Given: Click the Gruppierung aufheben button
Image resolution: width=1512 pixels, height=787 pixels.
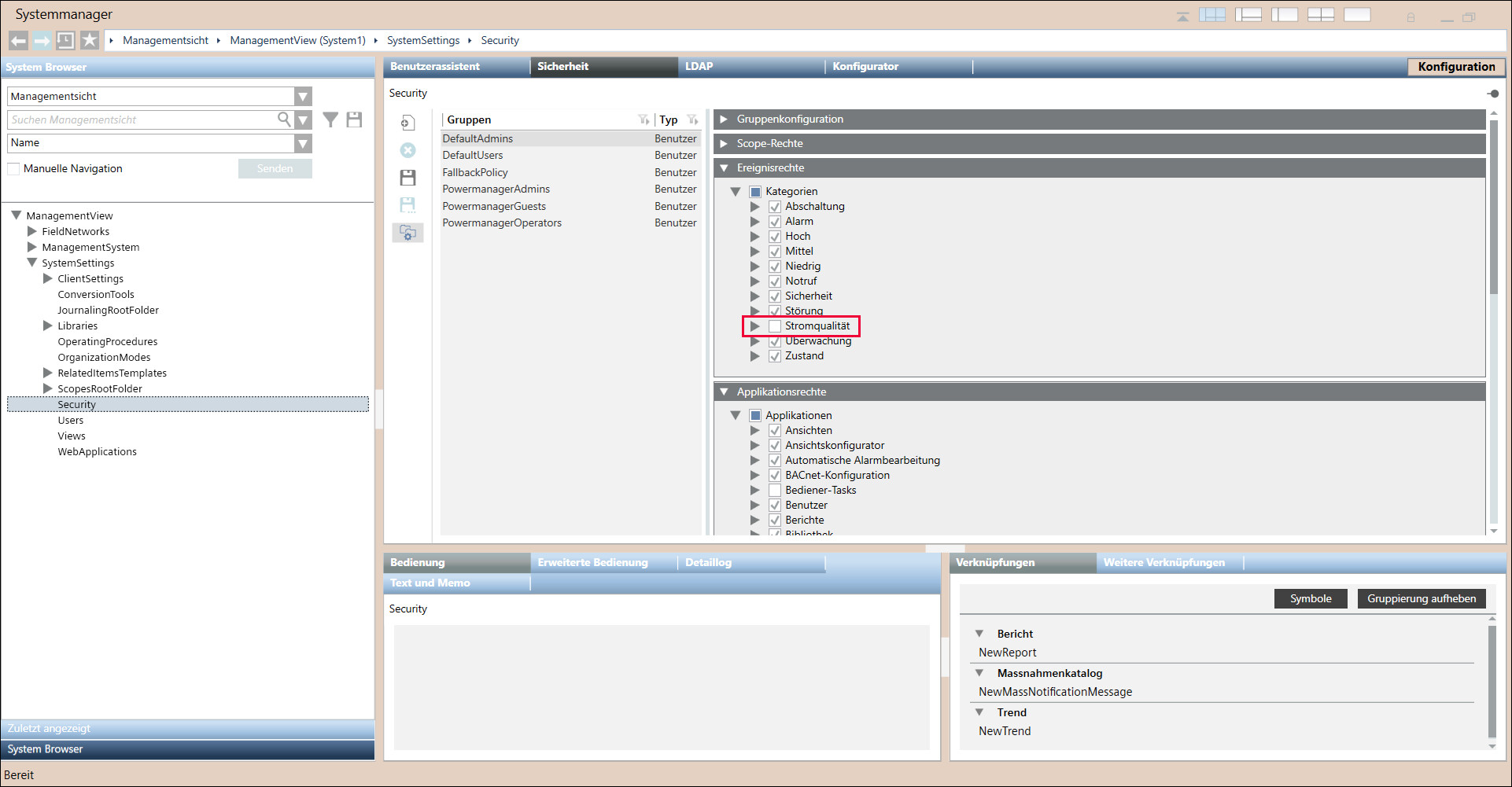Looking at the screenshot, I should tap(1421, 599).
